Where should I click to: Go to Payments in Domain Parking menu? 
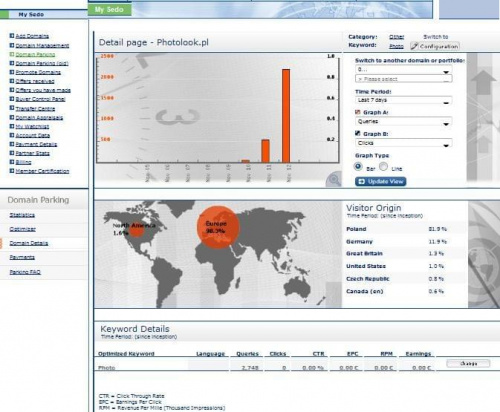[x=22, y=257]
